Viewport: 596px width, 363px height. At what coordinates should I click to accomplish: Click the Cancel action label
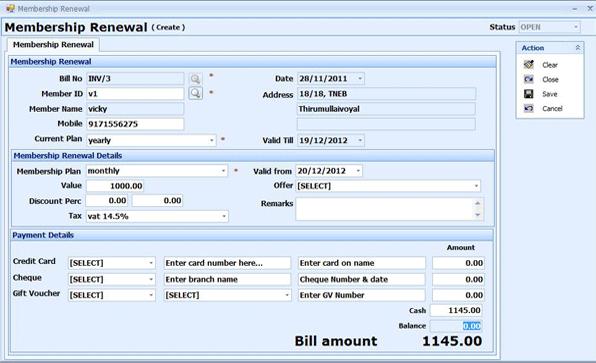pyautogui.click(x=552, y=108)
